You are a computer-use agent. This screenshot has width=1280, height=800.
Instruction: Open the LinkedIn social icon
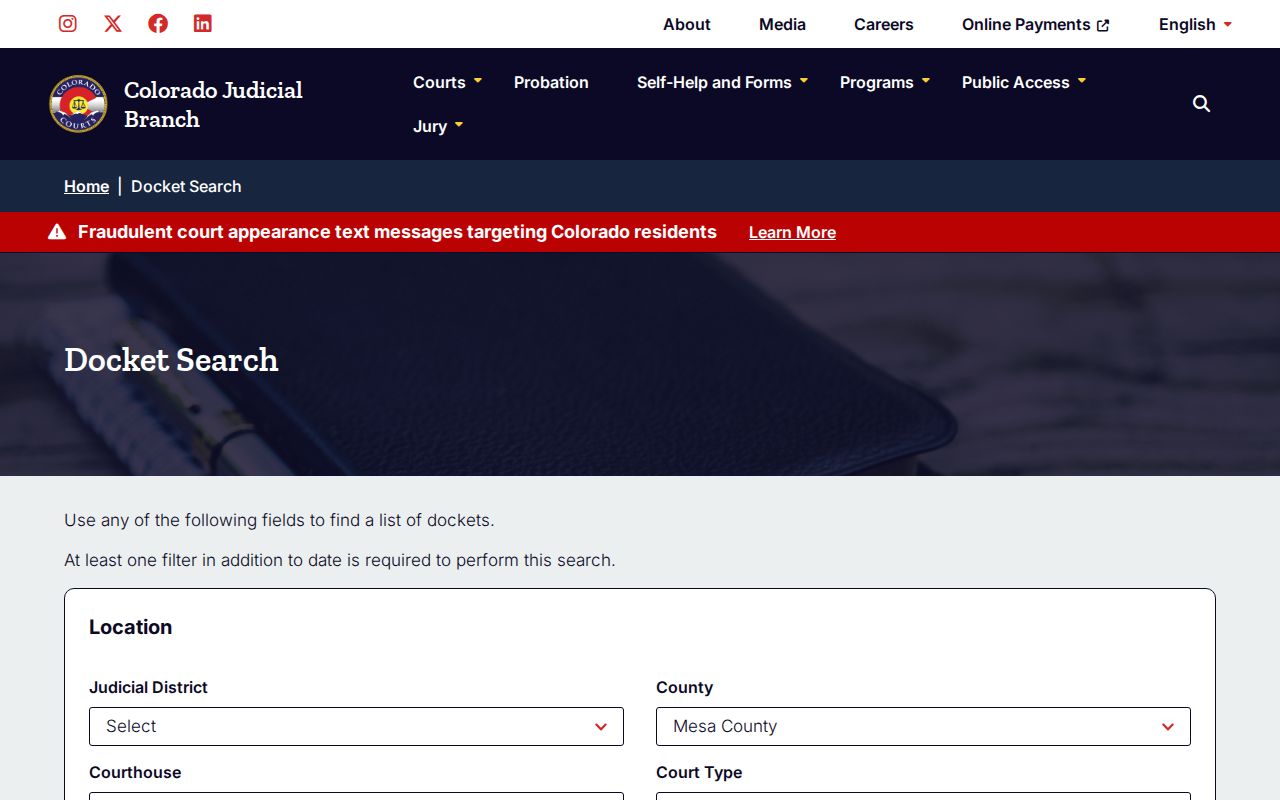(203, 23)
